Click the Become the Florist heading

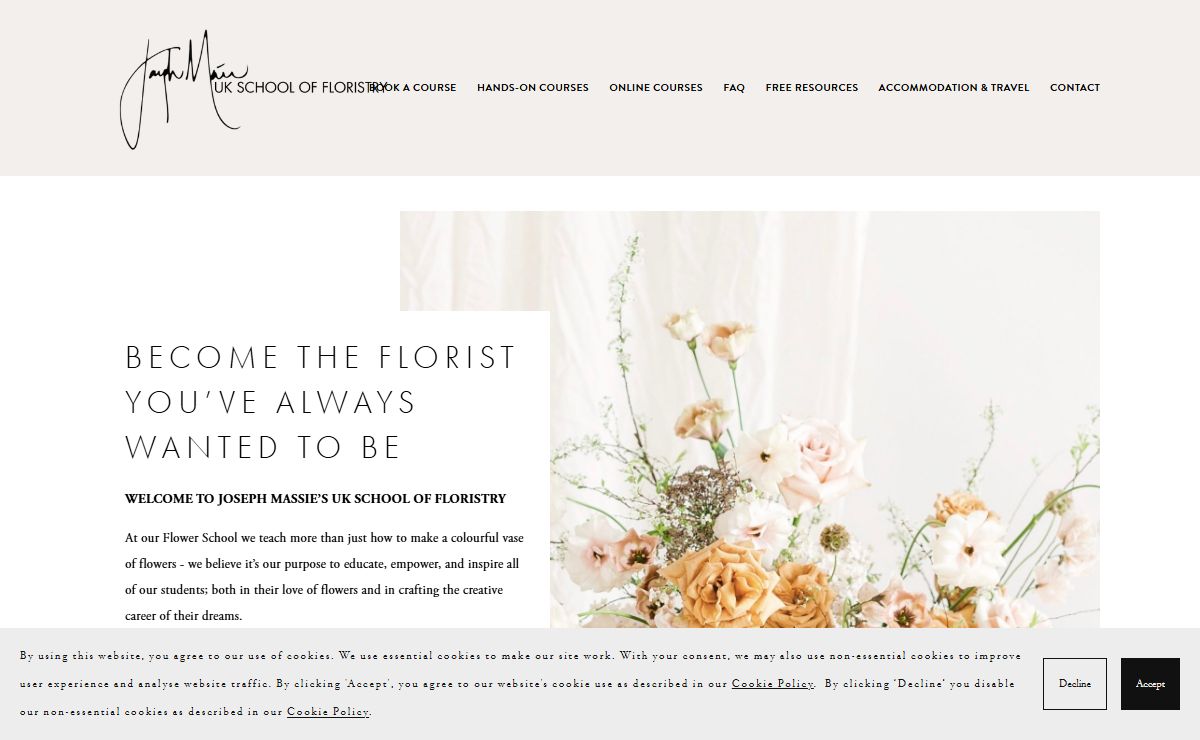(322, 402)
